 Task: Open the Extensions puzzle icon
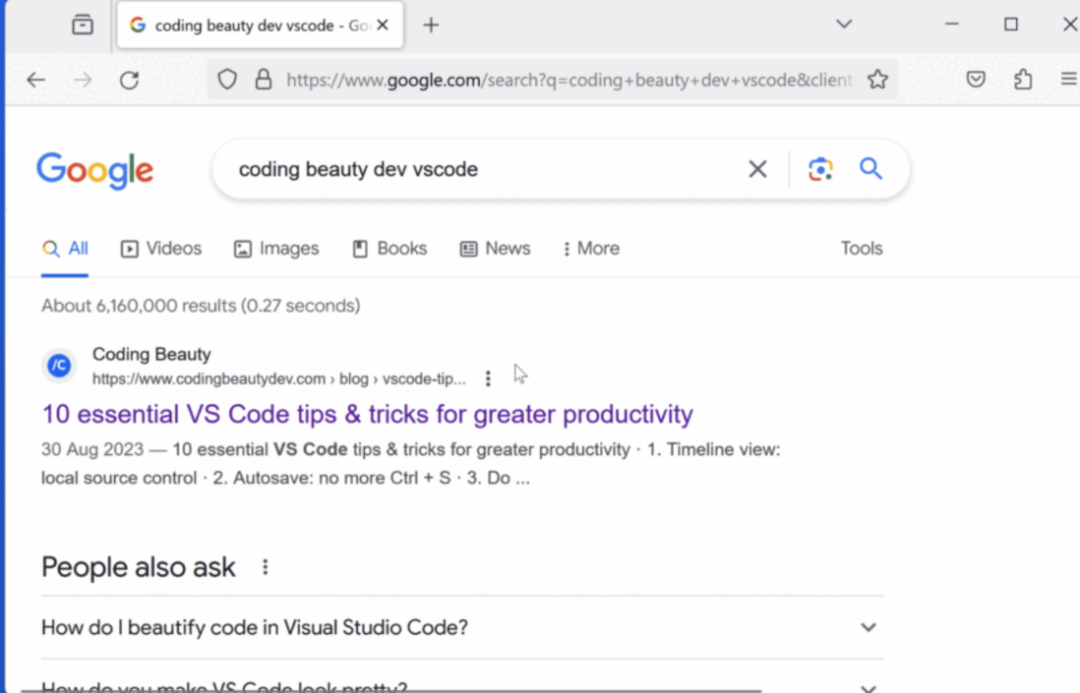pyautogui.click(x=1023, y=80)
